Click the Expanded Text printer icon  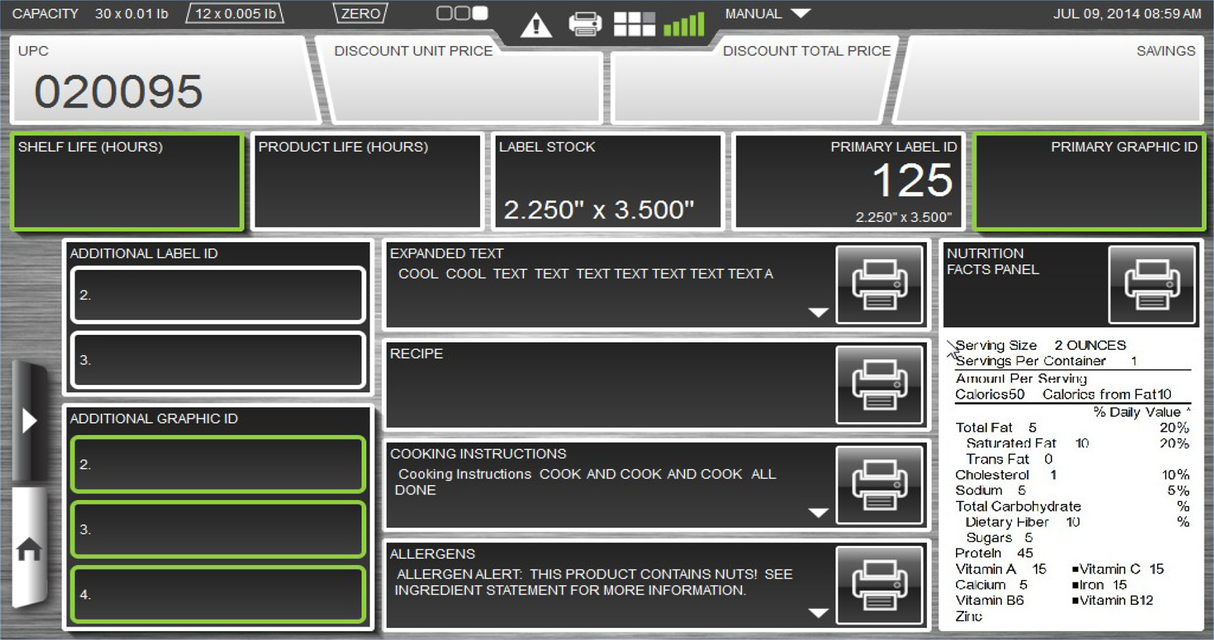tap(879, 285)
